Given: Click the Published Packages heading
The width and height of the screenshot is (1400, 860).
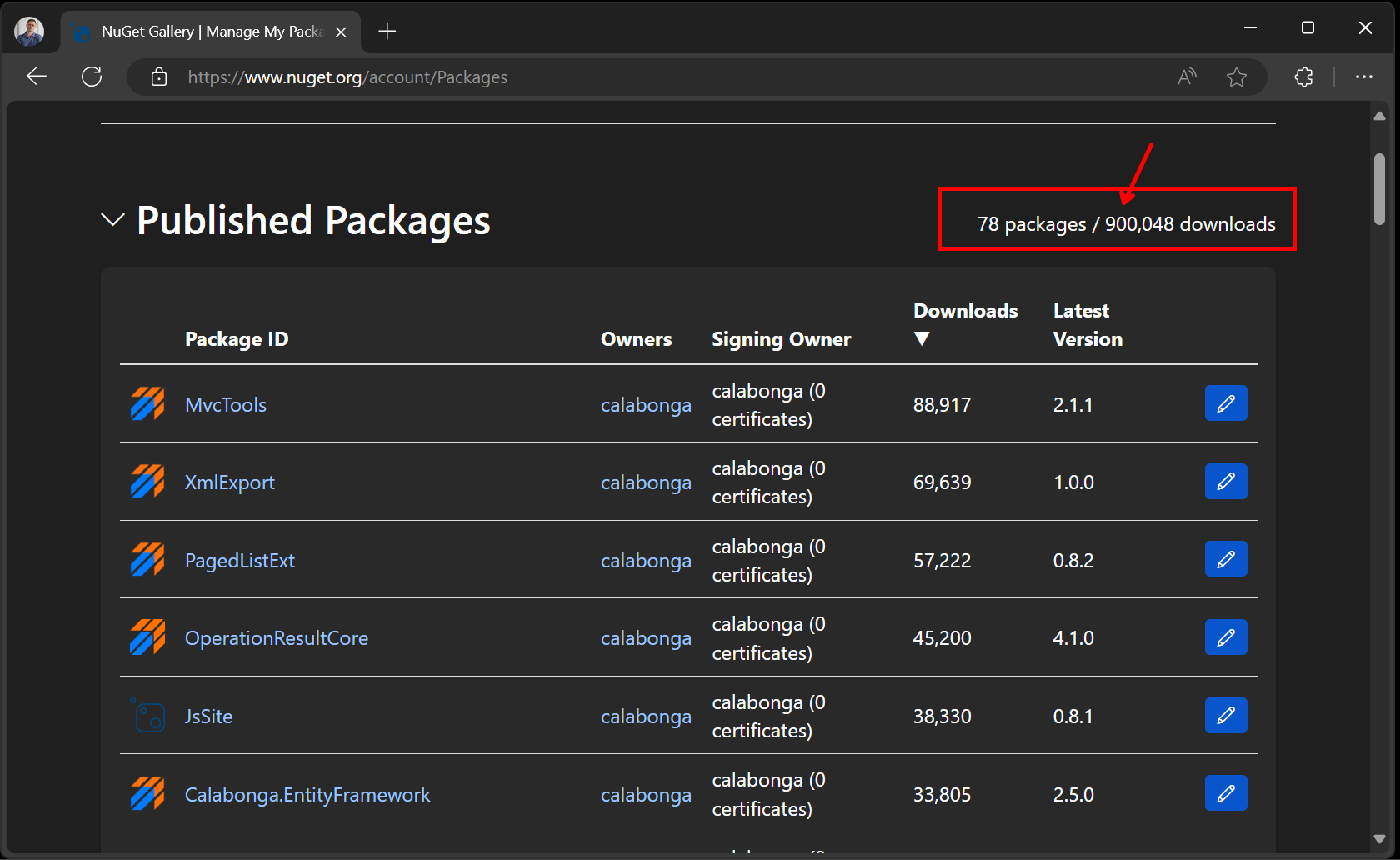Looking at the screenshot, I should pos(313,221).
